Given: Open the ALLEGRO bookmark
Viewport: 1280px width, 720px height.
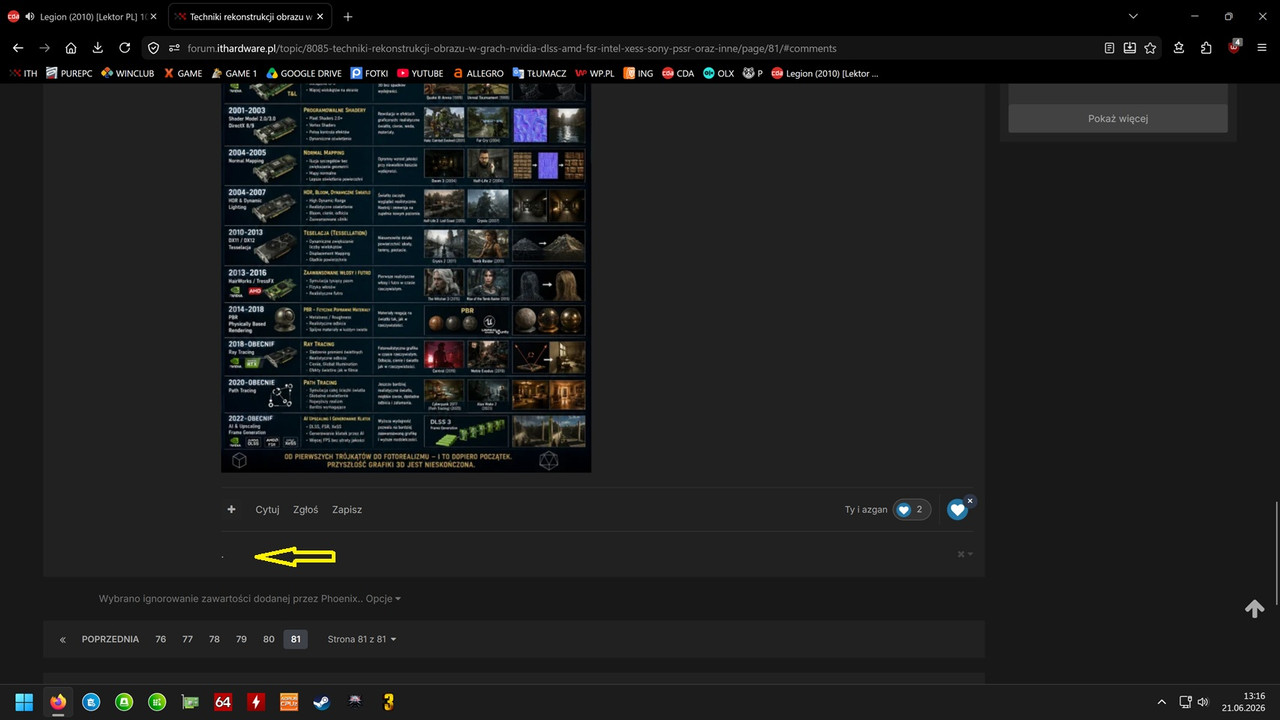Looking at the screenshot, I should click(478, 73).
